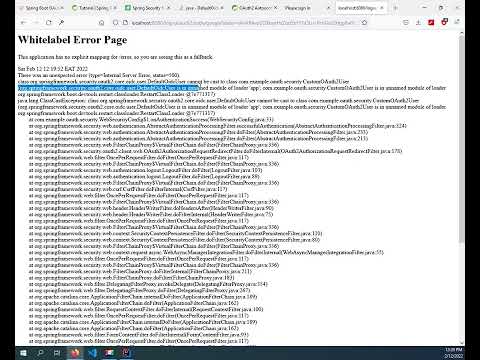This screenshot has height=360, width=480.
Task: Switch to the 'Spring Security' tab
Action: 147,8
